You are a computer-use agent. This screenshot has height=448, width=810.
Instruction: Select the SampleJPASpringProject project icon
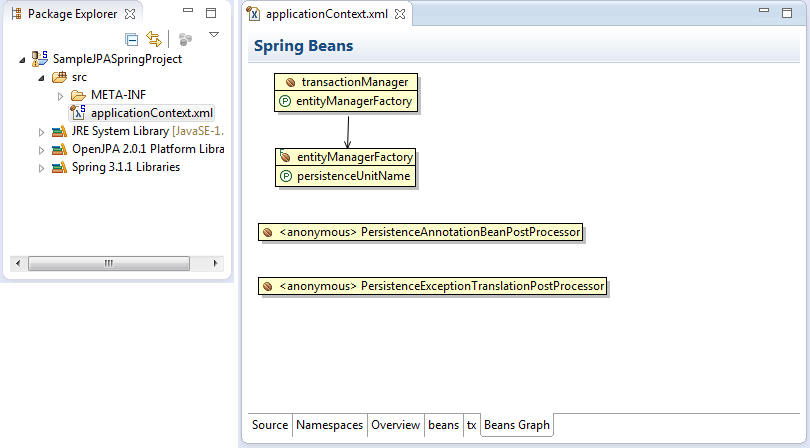tap(40, 59)
